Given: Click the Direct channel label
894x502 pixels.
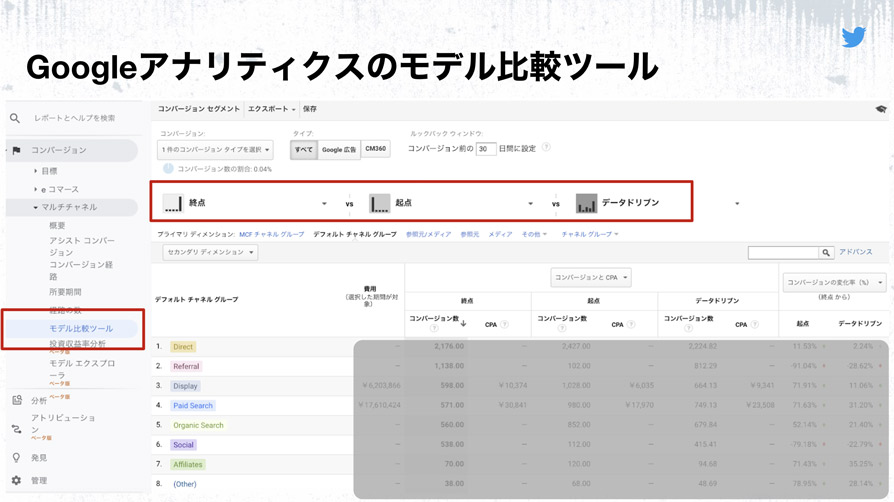Looking at the screenshot, I should click(x=183, y=347).
